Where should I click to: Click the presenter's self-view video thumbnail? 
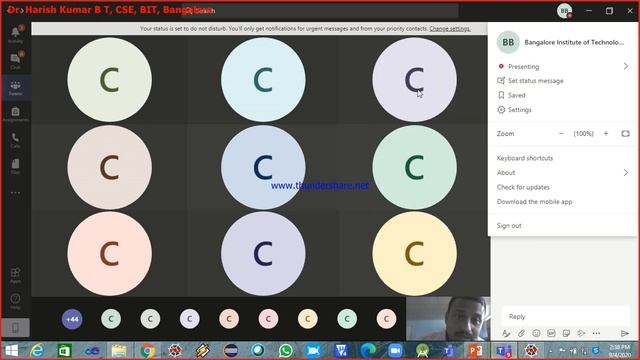[x=448, y=318]
